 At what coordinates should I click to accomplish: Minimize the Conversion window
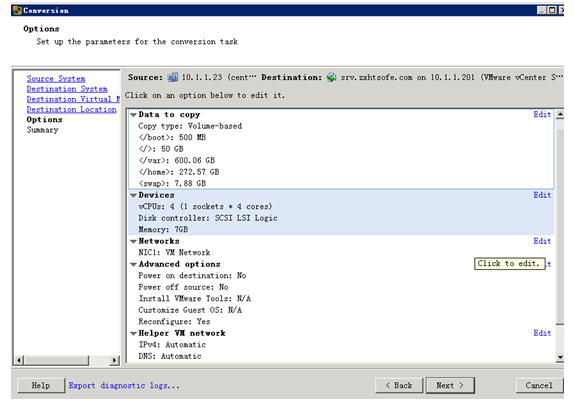coord(542,10)
